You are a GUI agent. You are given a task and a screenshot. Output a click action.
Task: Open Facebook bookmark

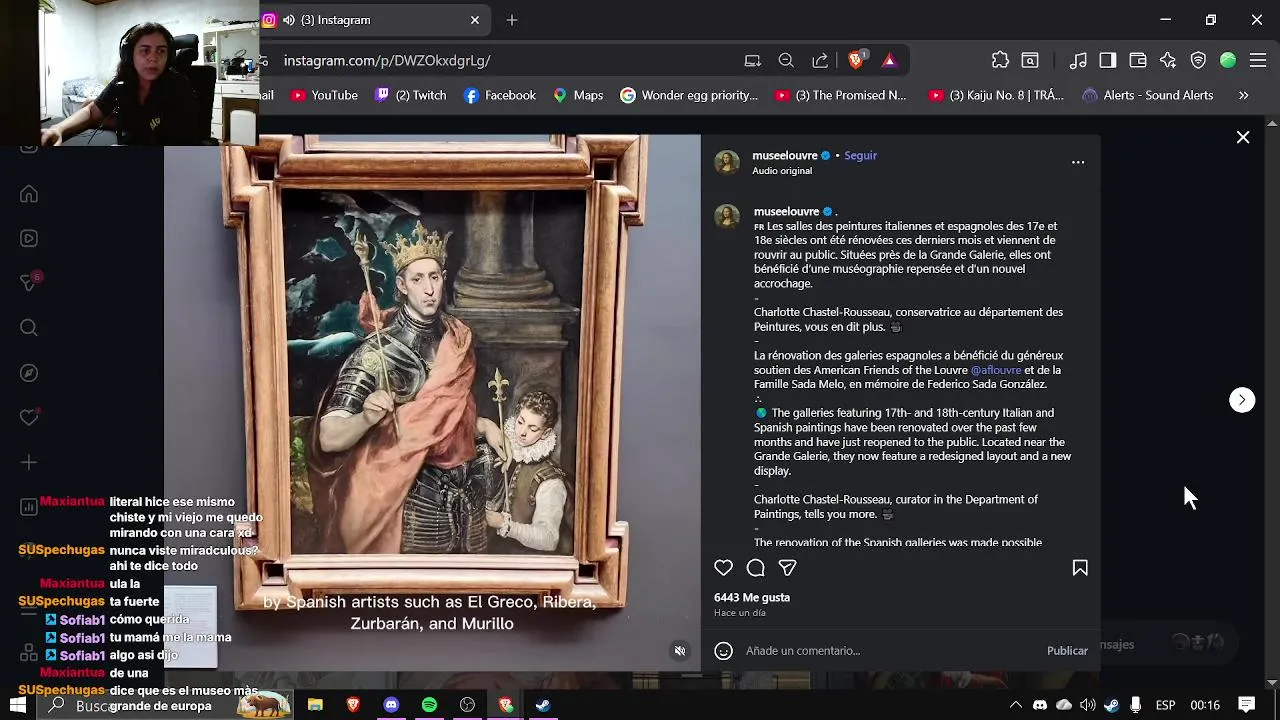(x=500, y=96)
